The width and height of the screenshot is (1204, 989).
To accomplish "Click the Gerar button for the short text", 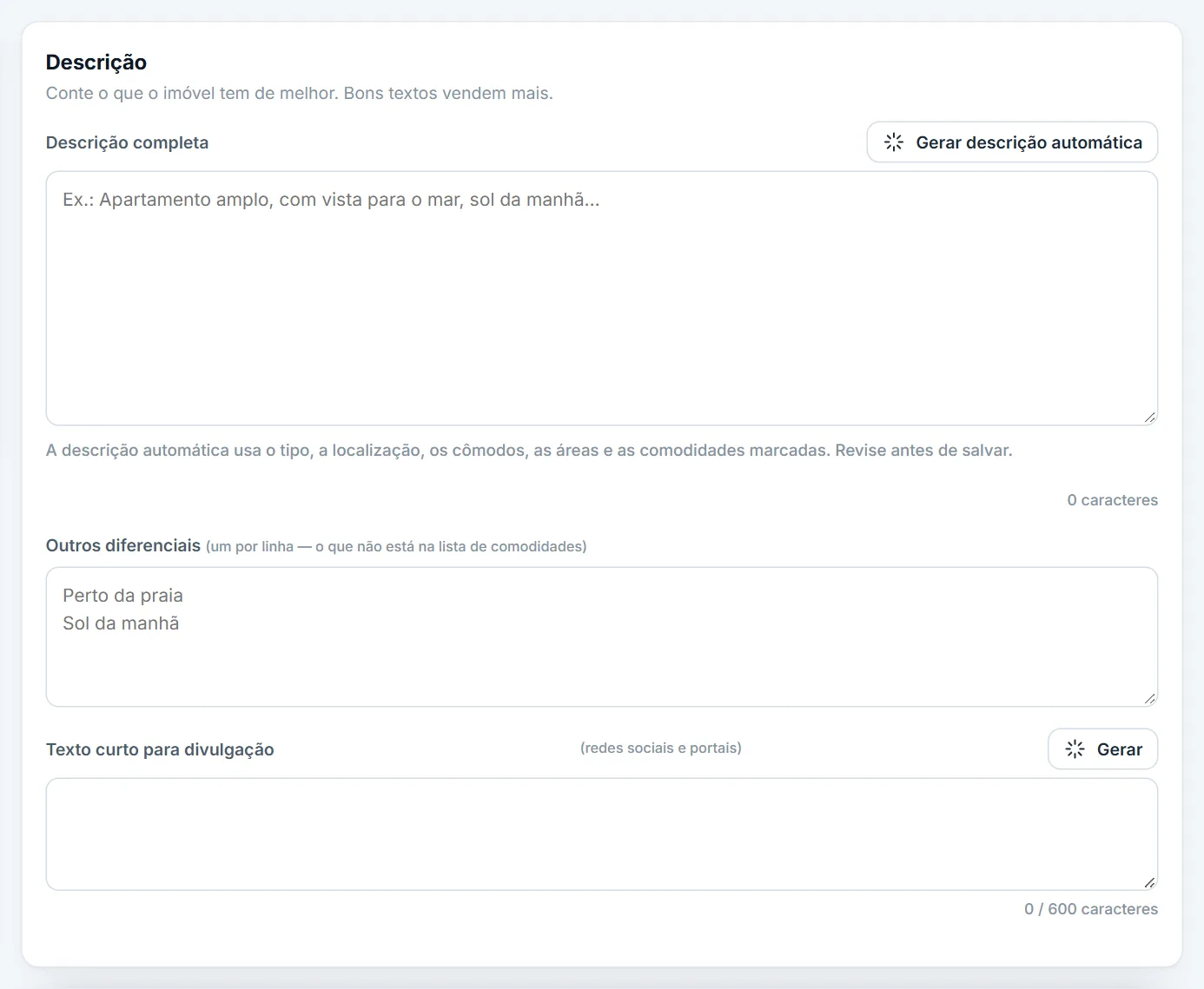I will pyautogui.click(x=1102, y=749).
